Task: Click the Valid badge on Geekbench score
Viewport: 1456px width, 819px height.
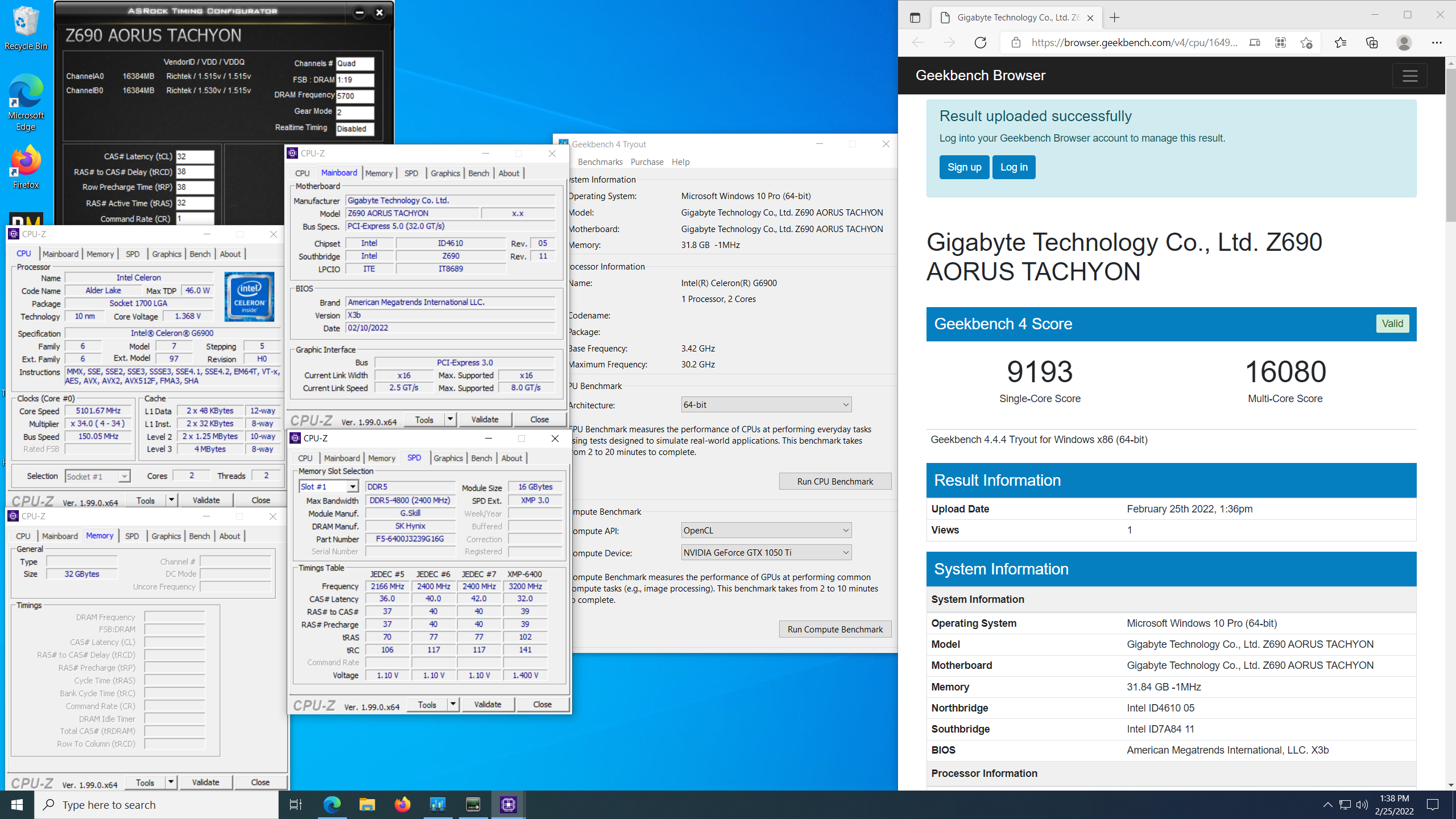Action: (x=1392, y=324)
